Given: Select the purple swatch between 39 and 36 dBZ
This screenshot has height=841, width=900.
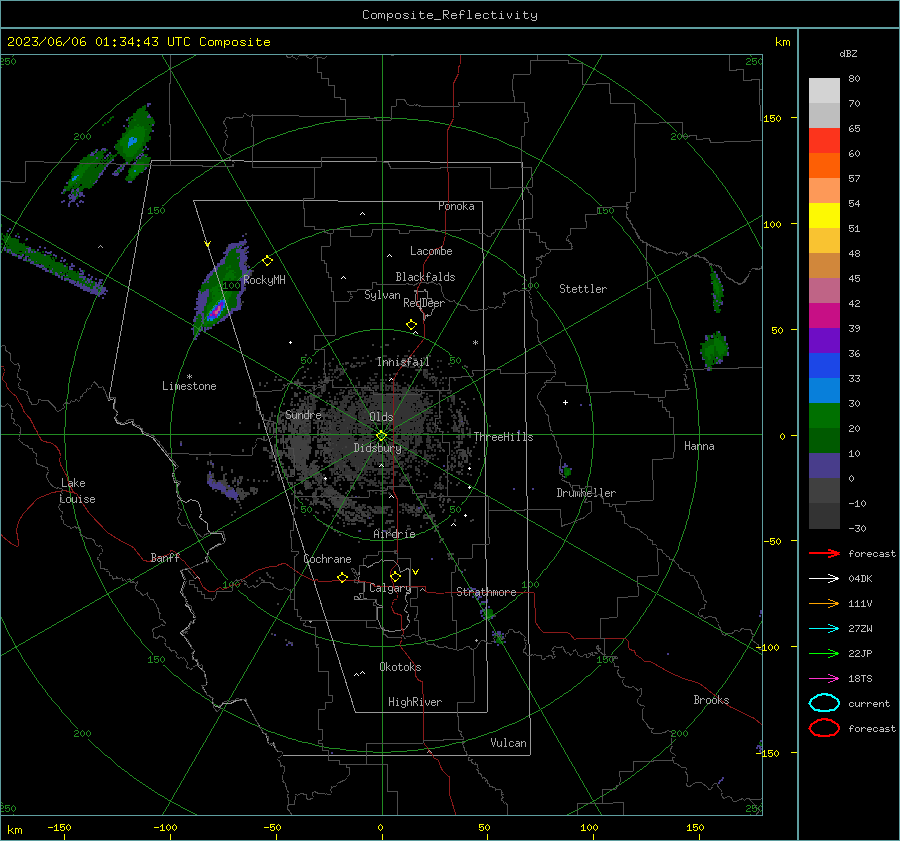Looking at the screenshot, I should 824,340.
